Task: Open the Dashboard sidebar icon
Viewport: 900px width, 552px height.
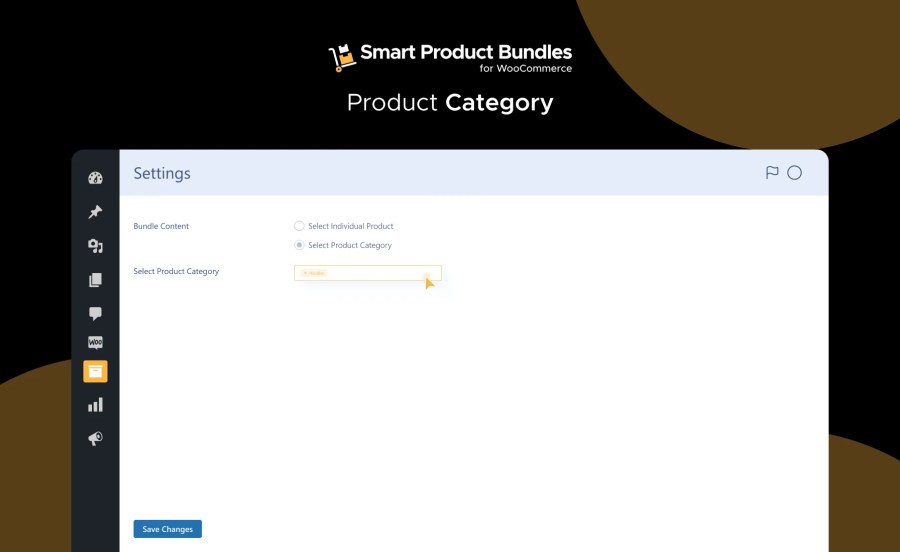Action: tap(95, 178)
